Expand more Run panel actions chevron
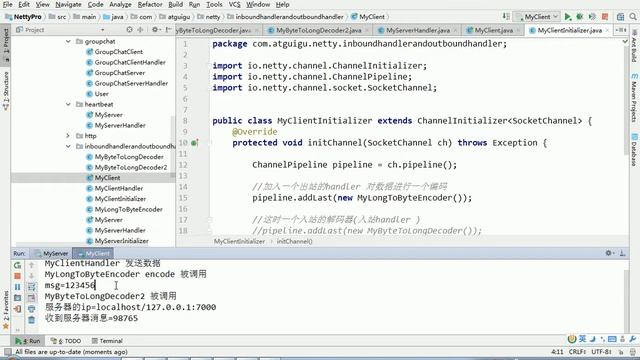The height and width of the screenshot is (360, 640). [18, 330]
